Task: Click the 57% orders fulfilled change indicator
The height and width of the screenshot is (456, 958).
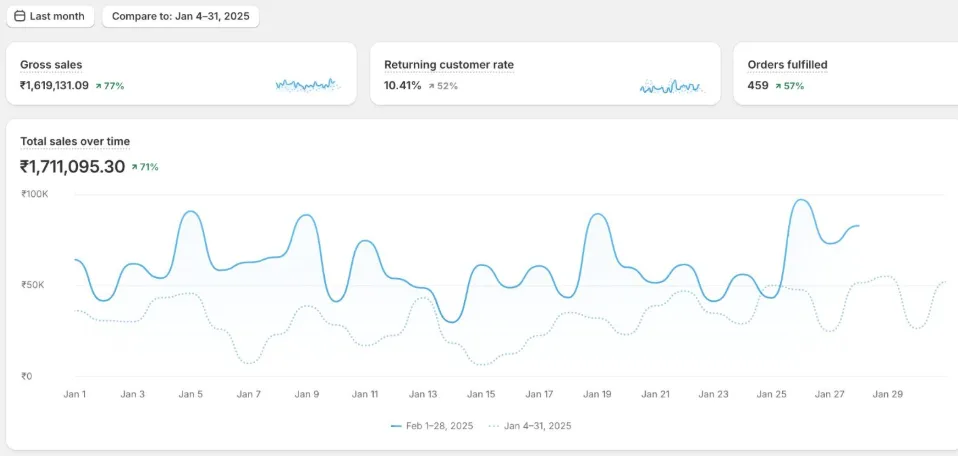Action: (x=789, y=86)
